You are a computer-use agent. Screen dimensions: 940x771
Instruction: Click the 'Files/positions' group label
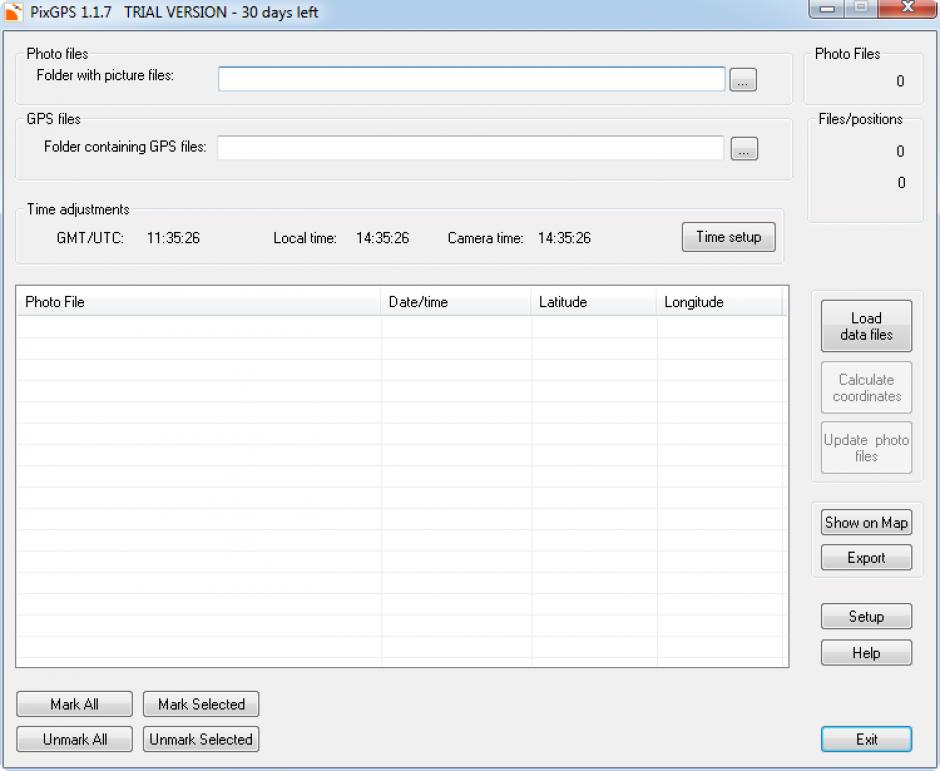pos(860,119)
